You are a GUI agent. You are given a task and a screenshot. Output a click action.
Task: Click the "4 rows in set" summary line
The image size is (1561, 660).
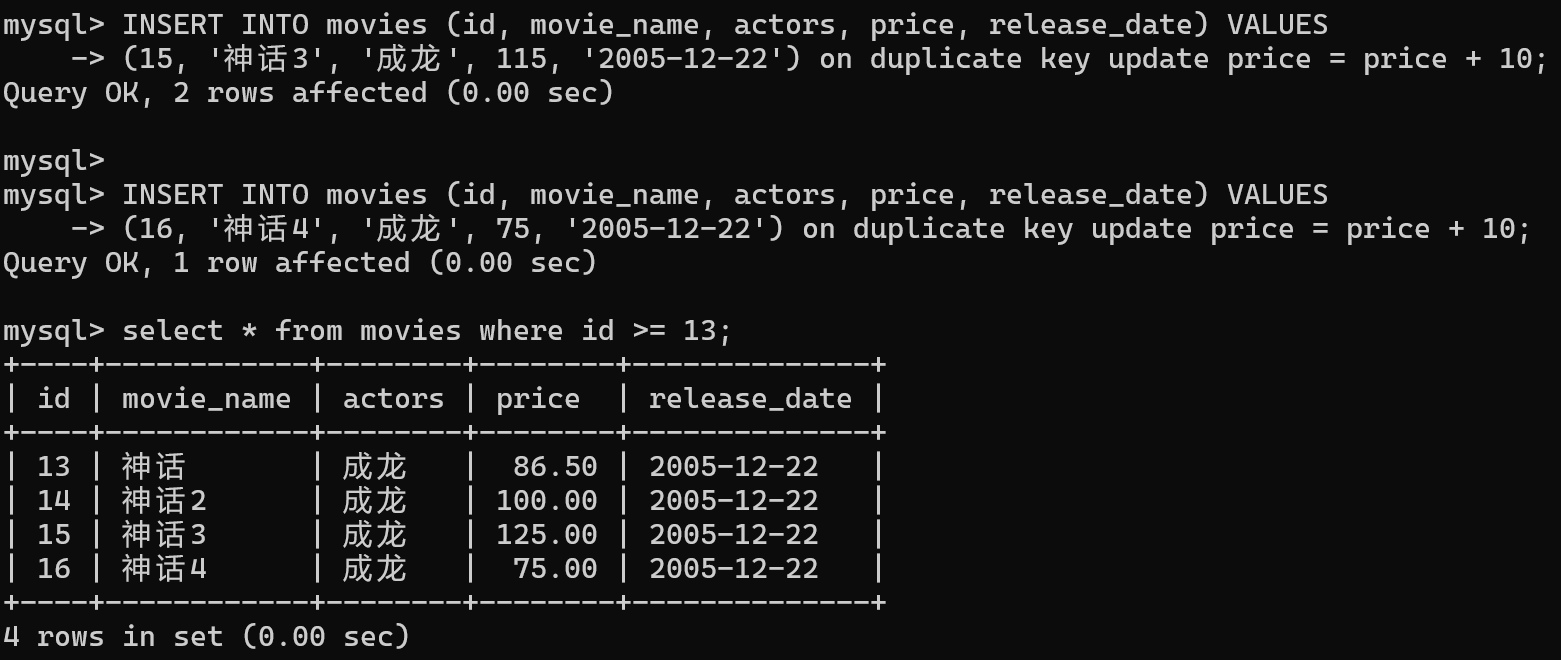click(x=206, y=637)
